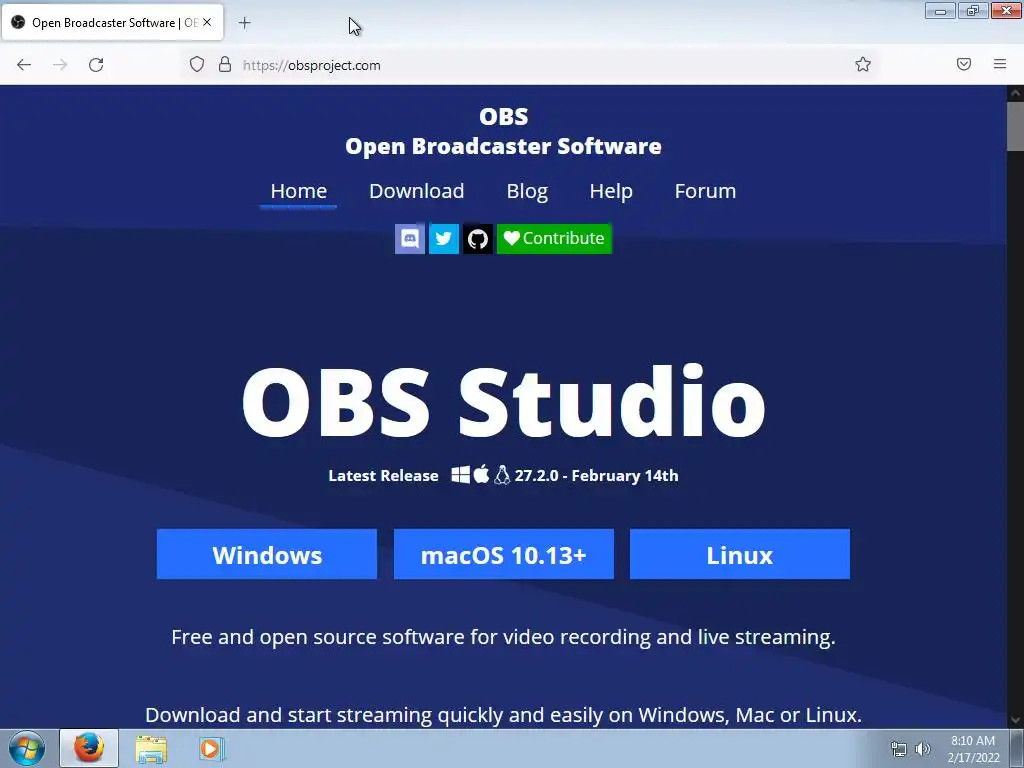Download OBS for macOS 10.13+
Viewport: 1024px width, 768px height.
pos(504,554)
